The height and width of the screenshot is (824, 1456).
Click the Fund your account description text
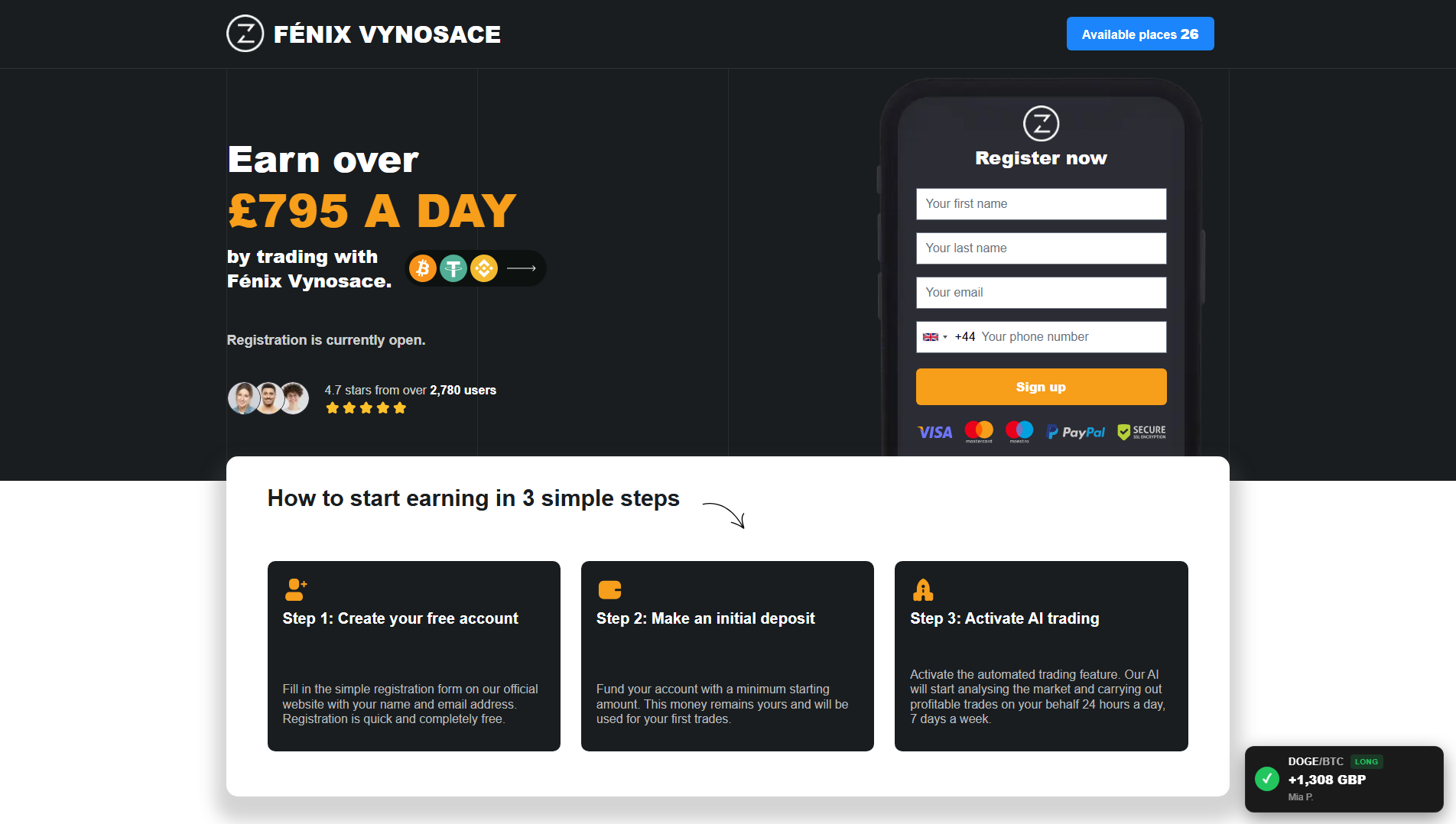point(722,704)
